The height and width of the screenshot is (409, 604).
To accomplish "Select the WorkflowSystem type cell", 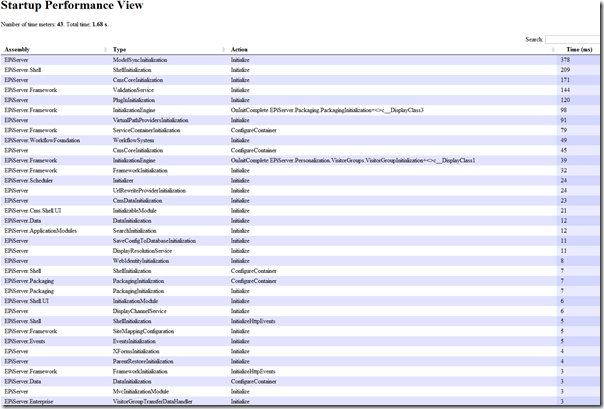I will [133, 140].
